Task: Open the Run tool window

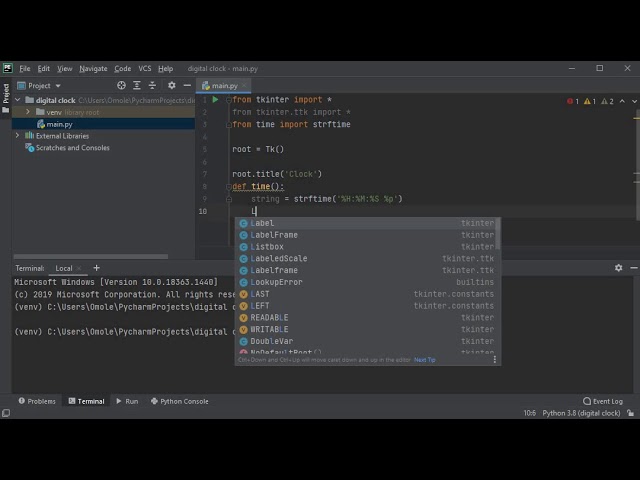Action: click(127, 401)
